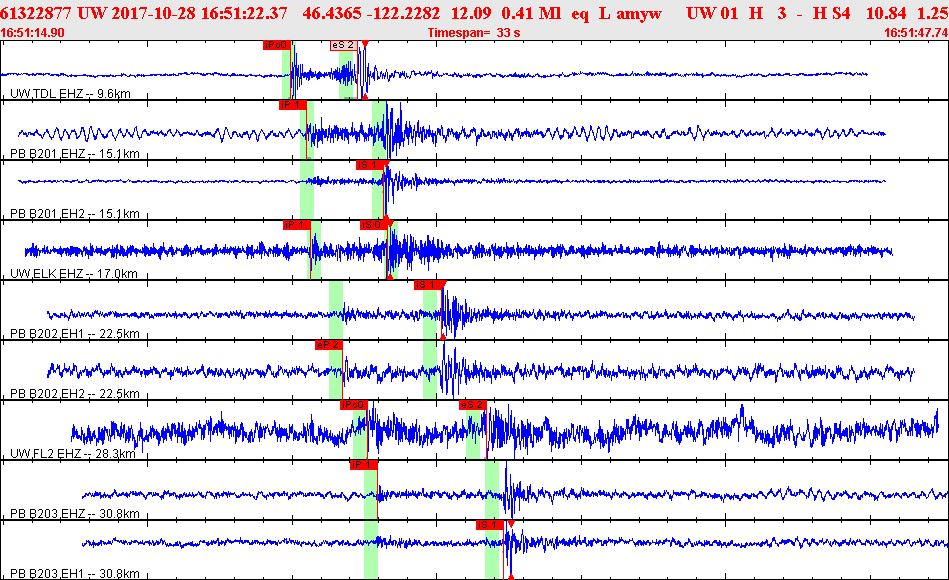This screenshot has height=580, width=949.
Task: Click the eS 2 pick flag on UW.FL2.EHZ
Action: [x=472, y=405]
